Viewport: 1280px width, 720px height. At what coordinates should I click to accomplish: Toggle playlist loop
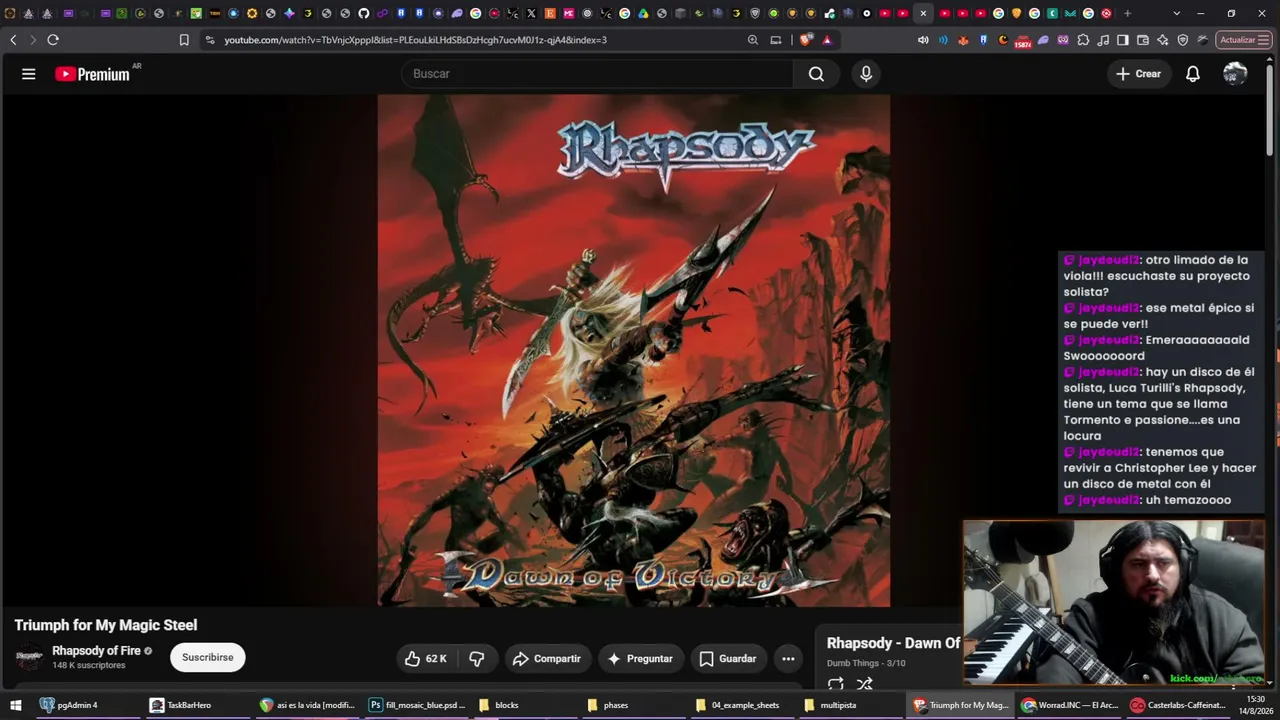point(836,684)
